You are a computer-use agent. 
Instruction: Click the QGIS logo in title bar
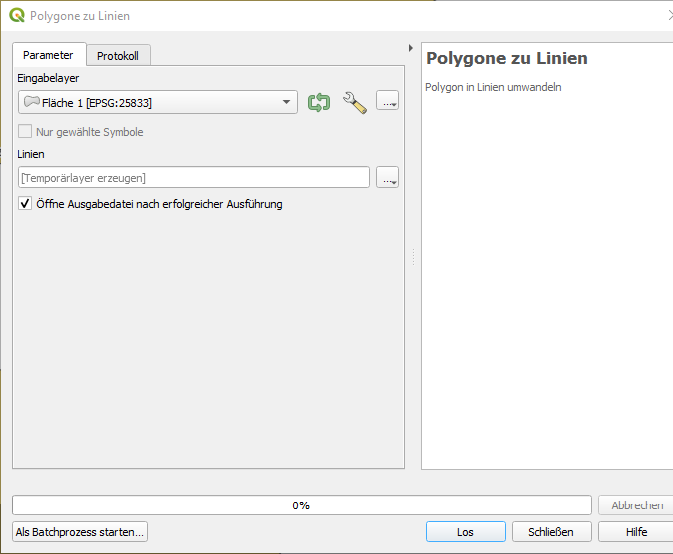(x=17, y=16)
